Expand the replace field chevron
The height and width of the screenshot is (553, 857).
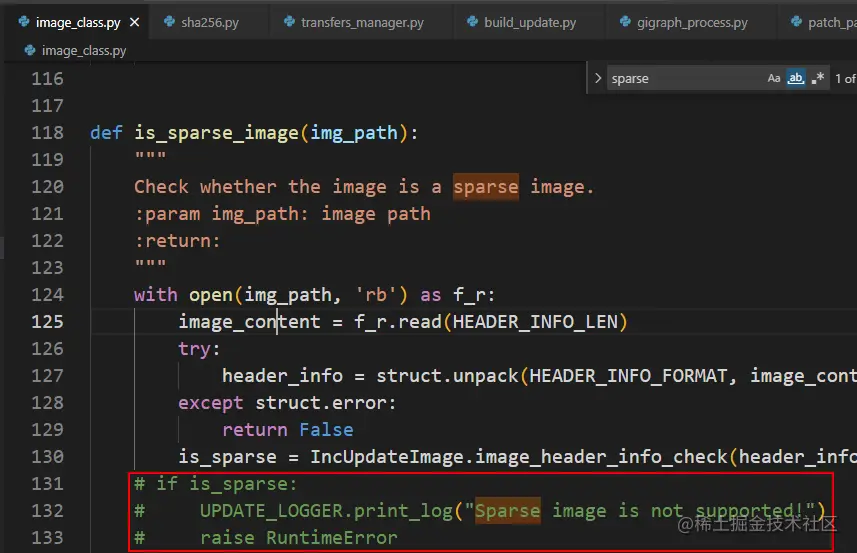(x=597, y=78)
